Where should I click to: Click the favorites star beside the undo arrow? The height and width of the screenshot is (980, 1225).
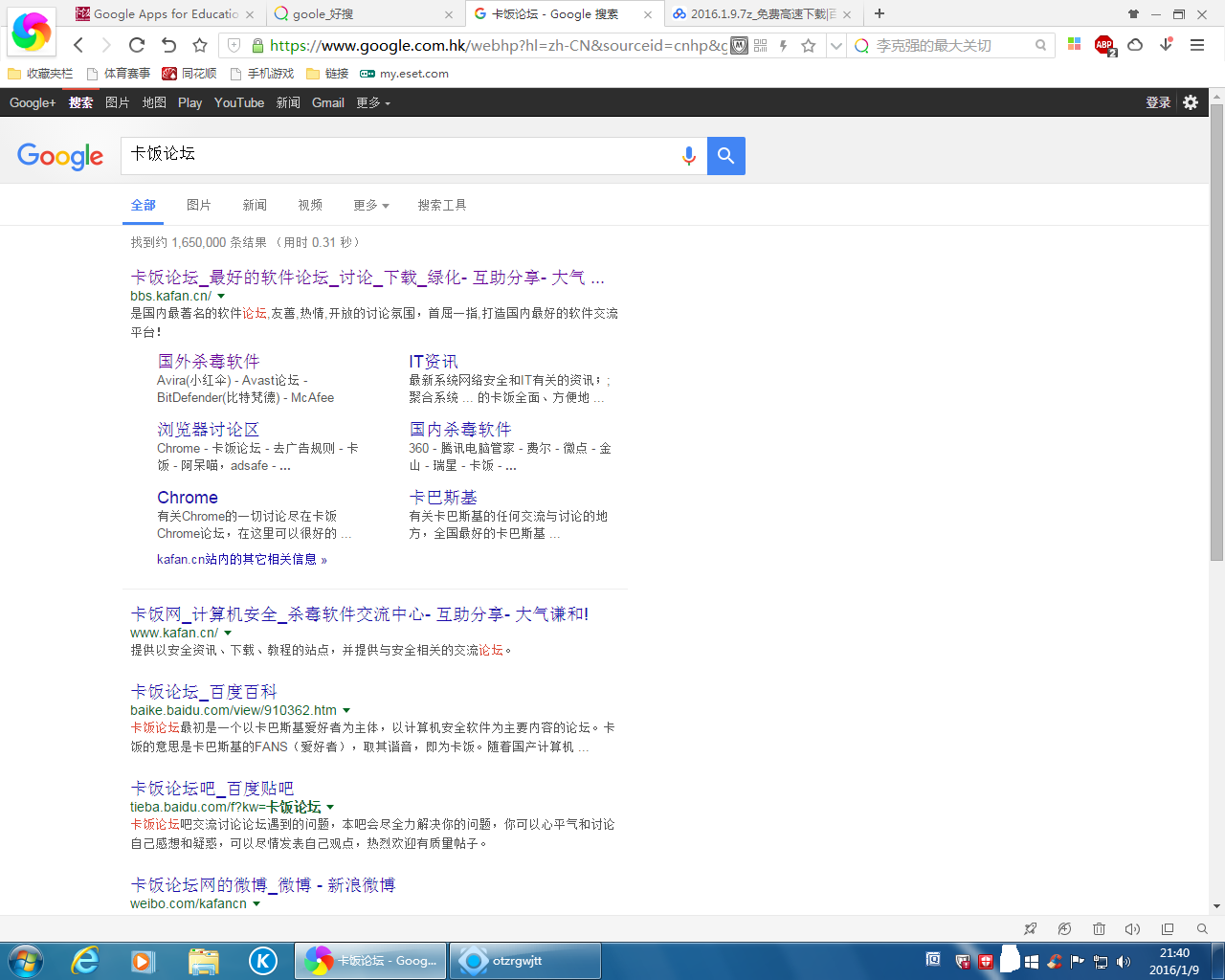[x=199, y=45]
